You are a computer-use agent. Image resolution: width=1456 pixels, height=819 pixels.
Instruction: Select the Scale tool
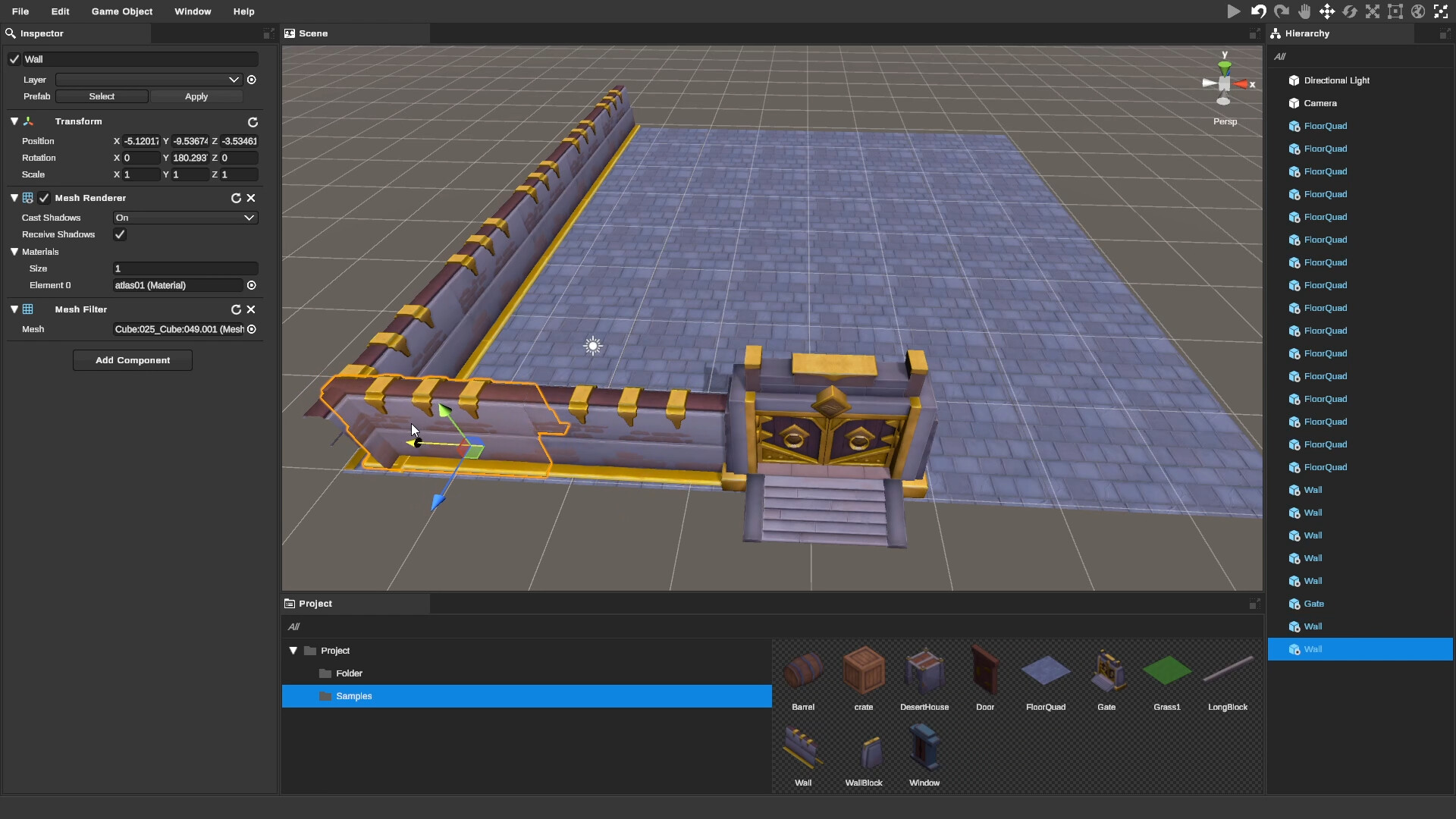coord(1373,11)
